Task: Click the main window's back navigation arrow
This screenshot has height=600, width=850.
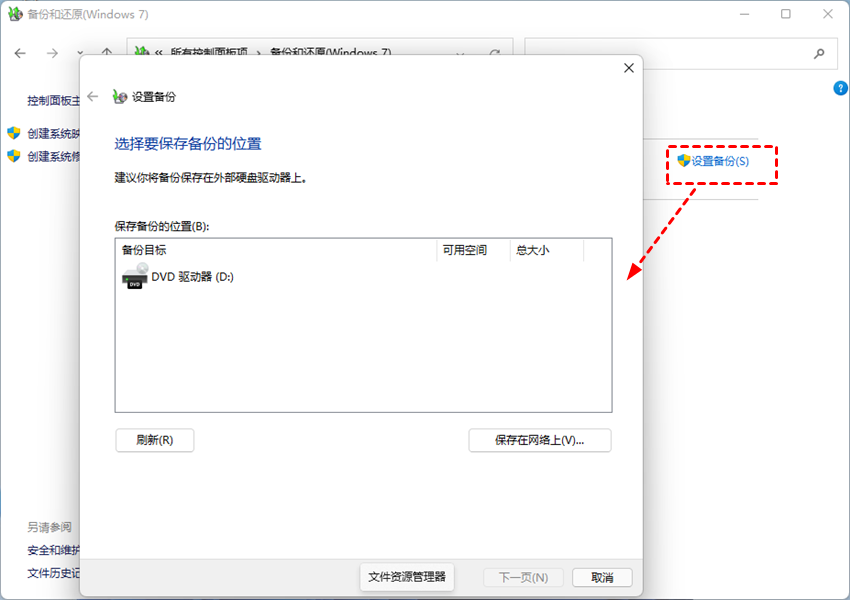Action: pyautogui.click(x=20, y=54)
